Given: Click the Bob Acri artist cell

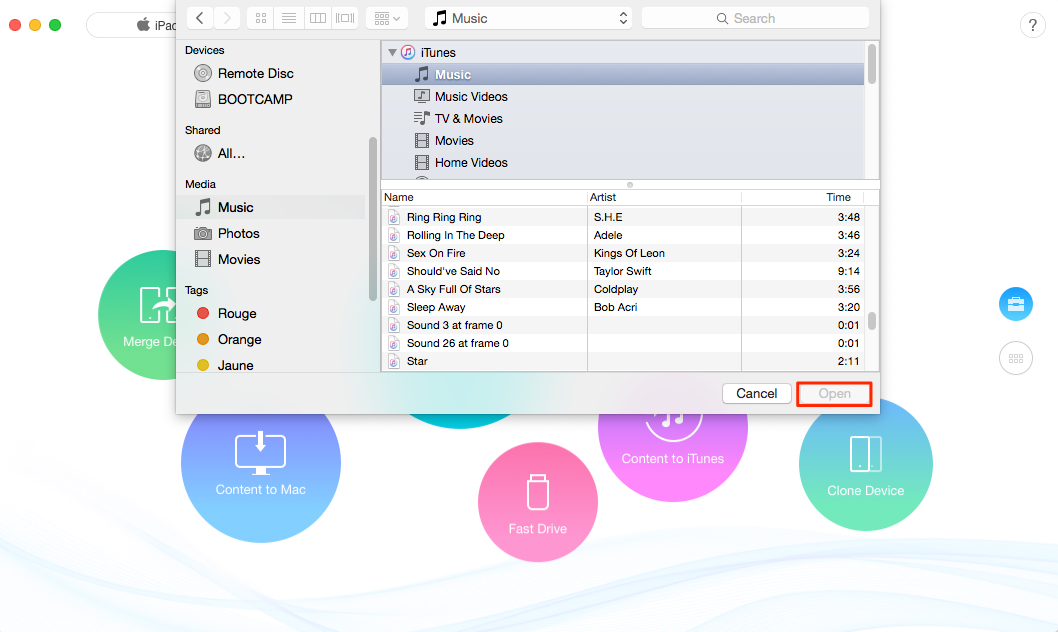Looking at the screenshot, I should (615, 307).
